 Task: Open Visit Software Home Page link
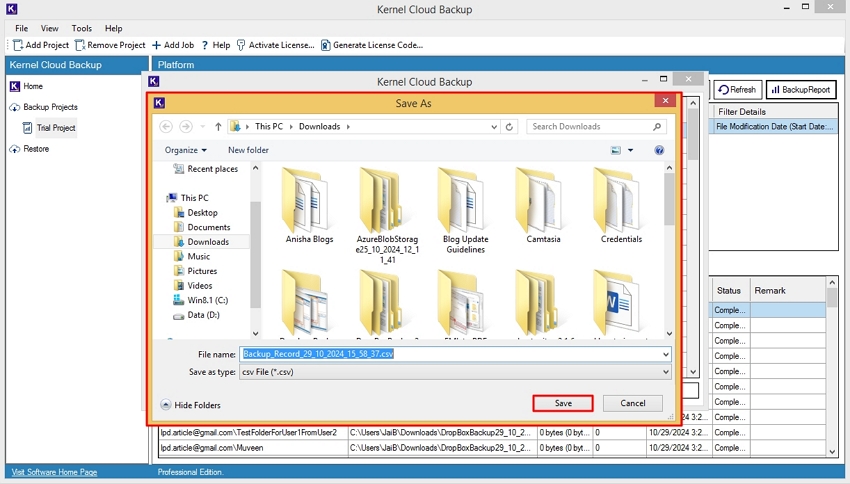pyautogui.click(x=54, y=472)
